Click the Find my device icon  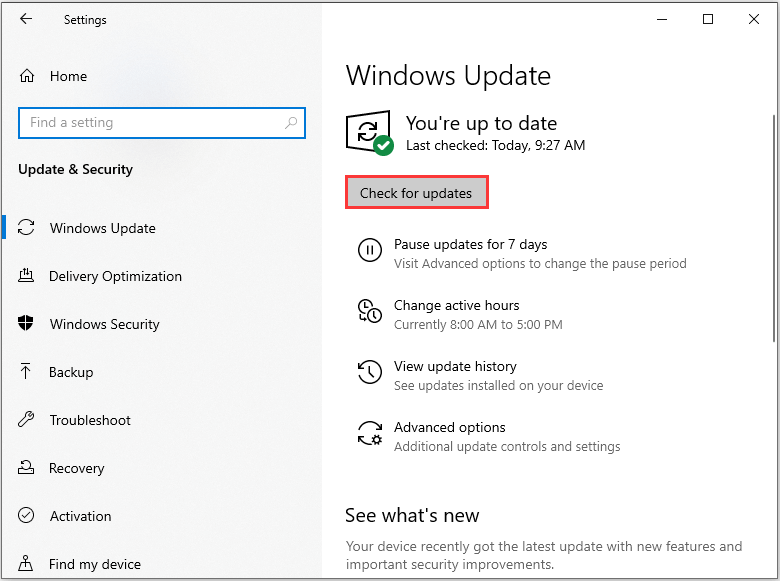coord(26,563)
